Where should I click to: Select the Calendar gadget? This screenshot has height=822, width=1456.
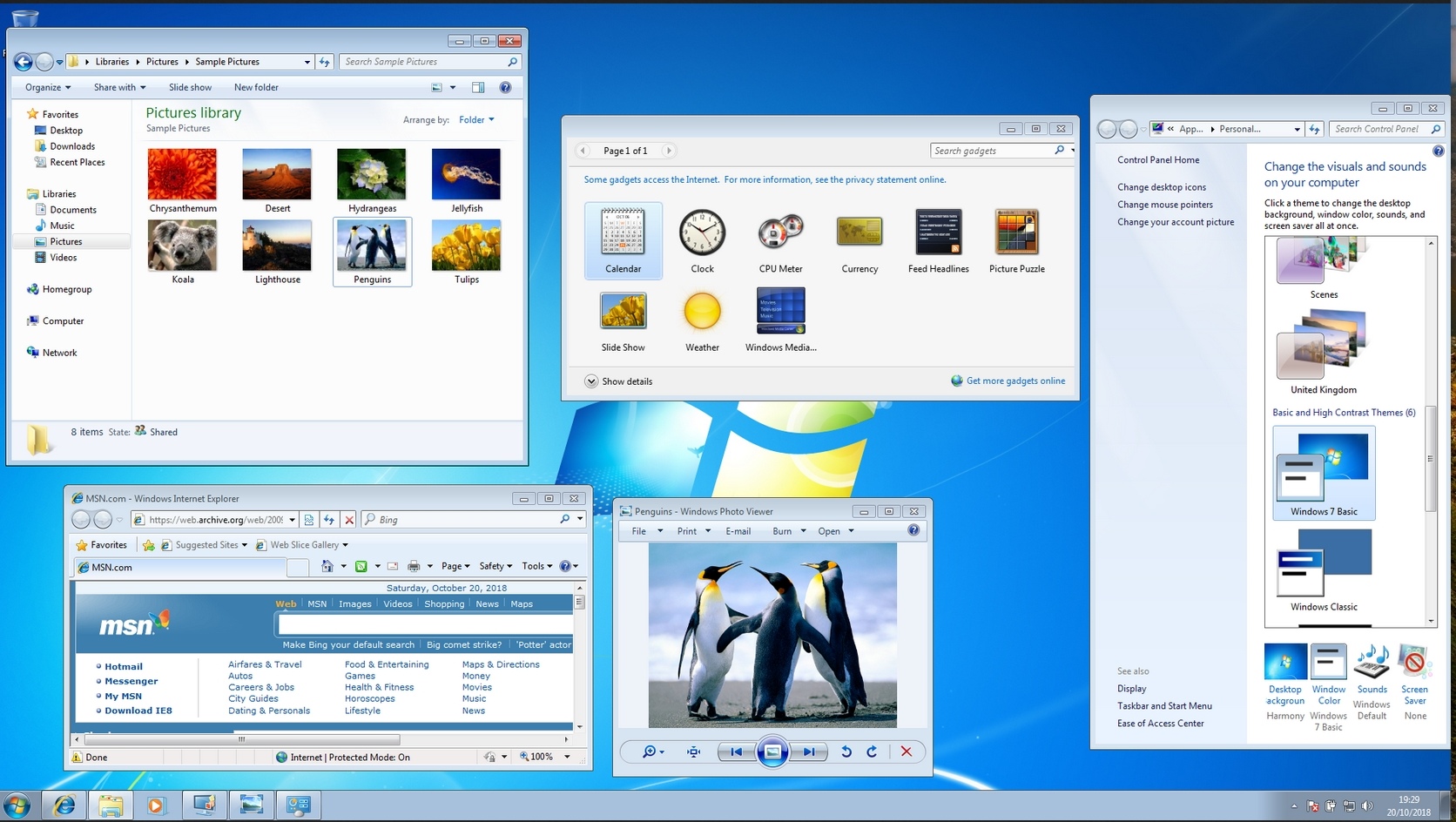click(624, 241)
